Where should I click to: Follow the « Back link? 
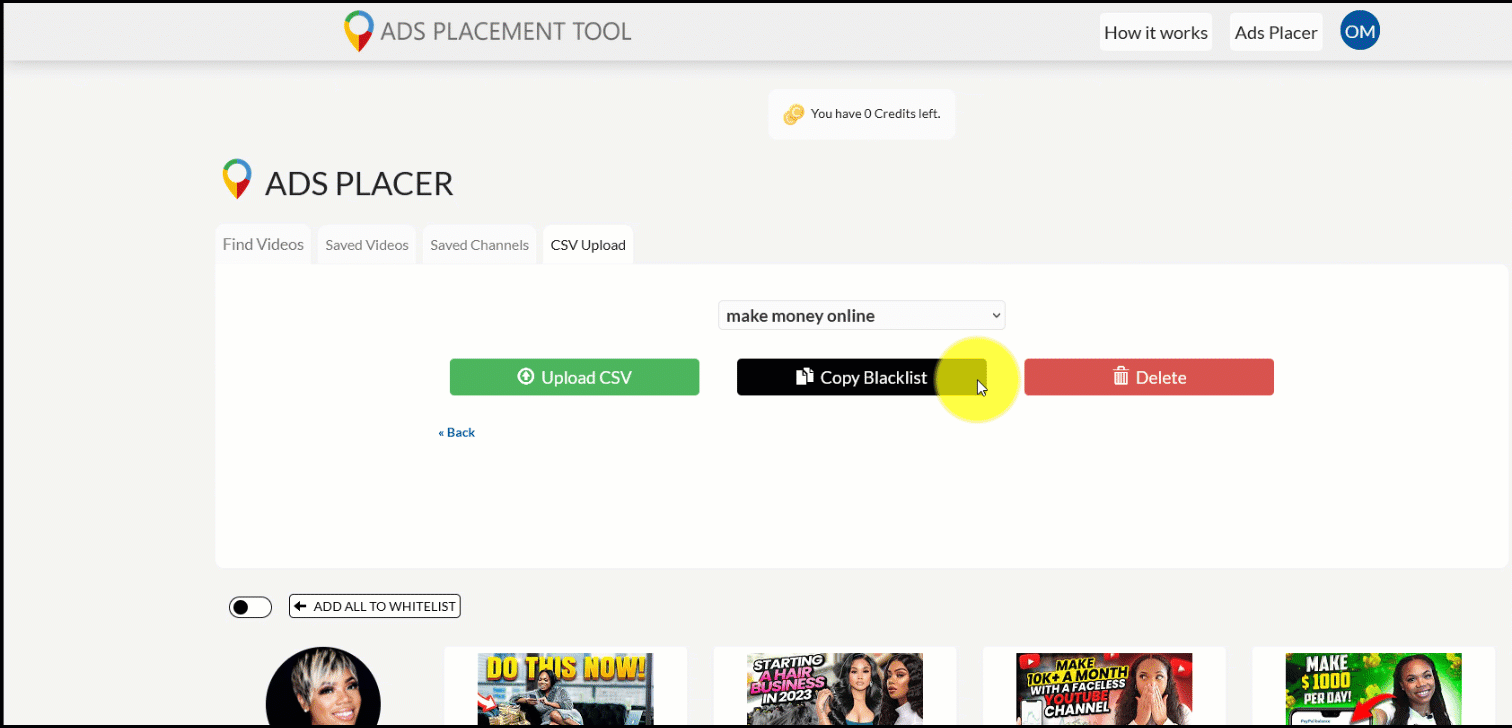click(x=457, y=432)
